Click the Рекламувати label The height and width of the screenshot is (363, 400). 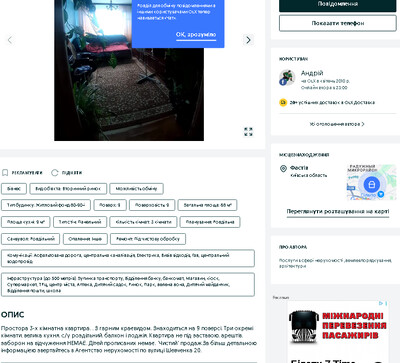(27, 173)
